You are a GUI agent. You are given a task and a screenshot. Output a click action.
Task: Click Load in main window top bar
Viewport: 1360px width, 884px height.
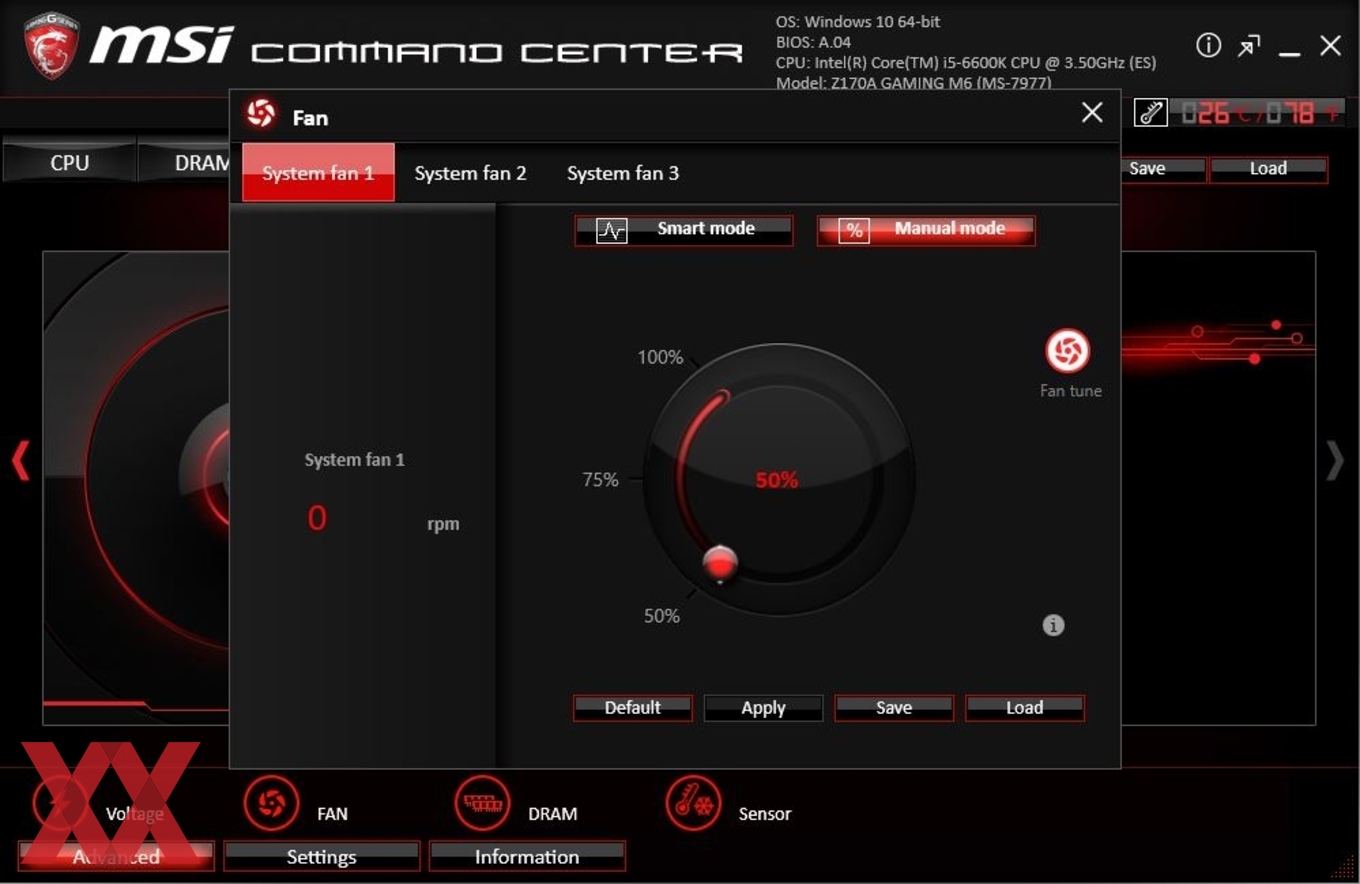(1267, 169)
